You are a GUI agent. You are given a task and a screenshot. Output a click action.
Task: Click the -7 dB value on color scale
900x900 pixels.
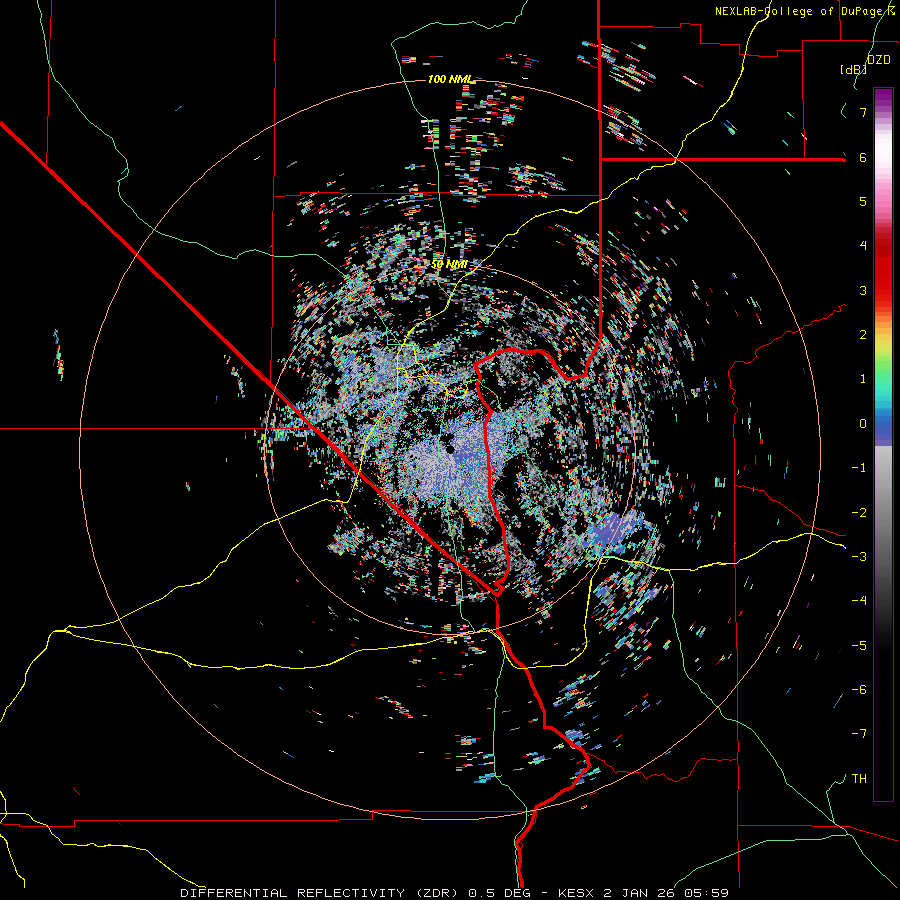pyautogui.click(x=859, y=734)
